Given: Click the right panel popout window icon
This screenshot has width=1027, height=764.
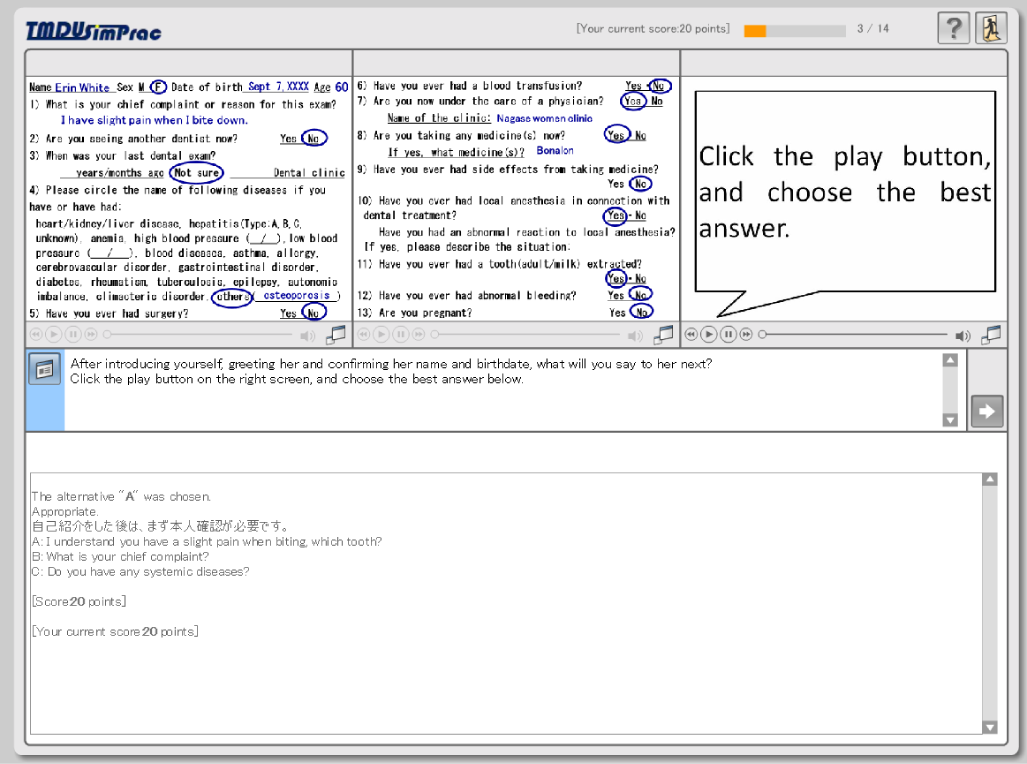Looking at the screenshot, I should point(991,335).
